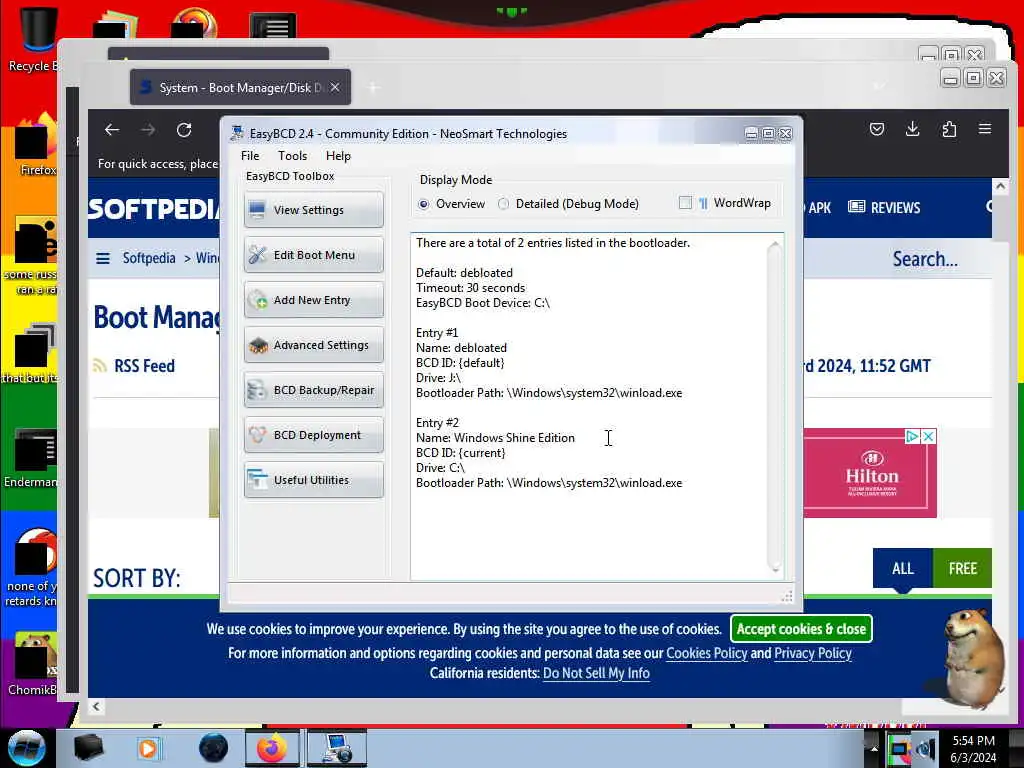Close the System - Boot Manager Firefox tab
The width and height of the screenshot is (1024, 768).
click(x=335, y=87)
